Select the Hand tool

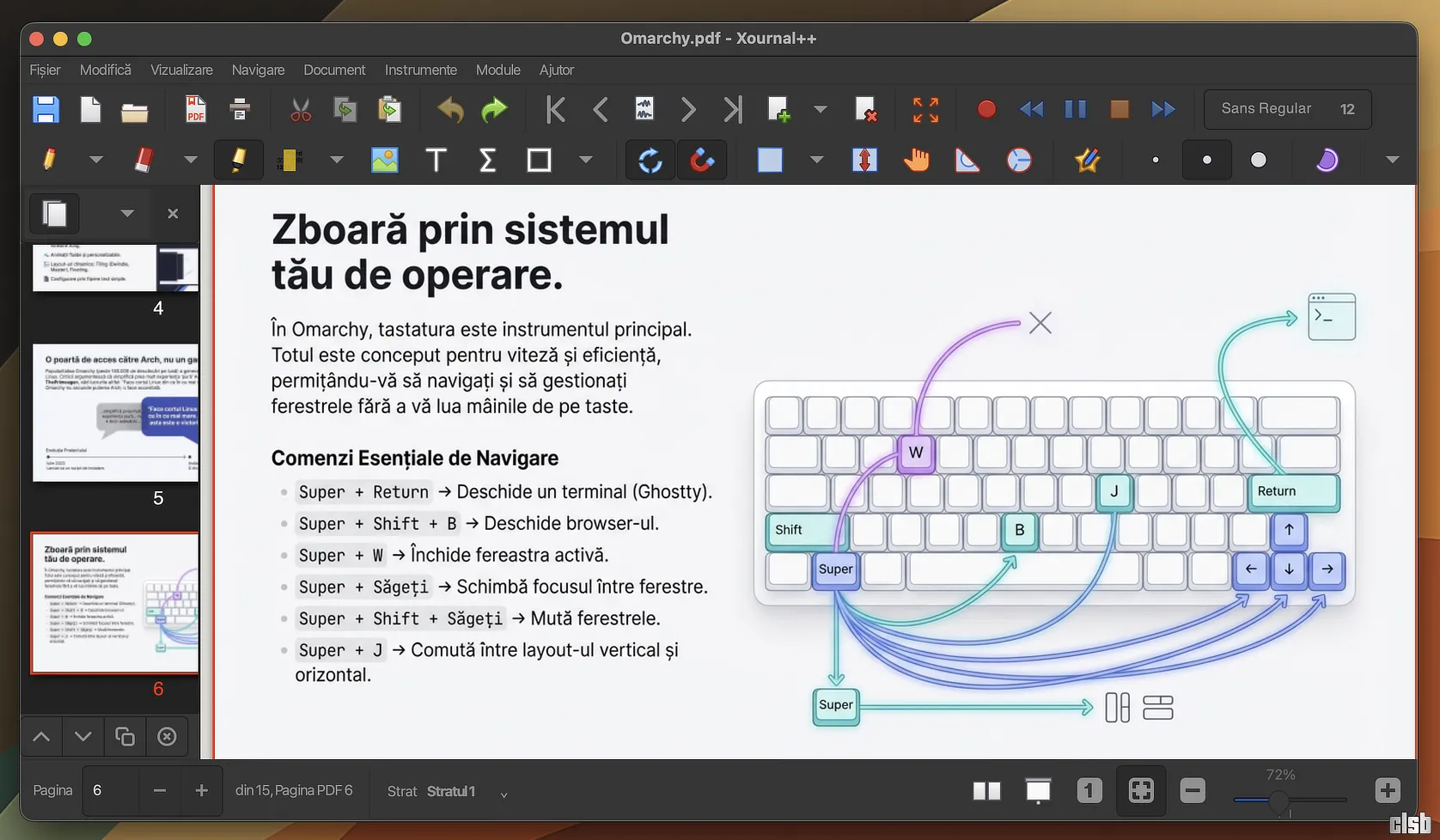click(916, 160)
